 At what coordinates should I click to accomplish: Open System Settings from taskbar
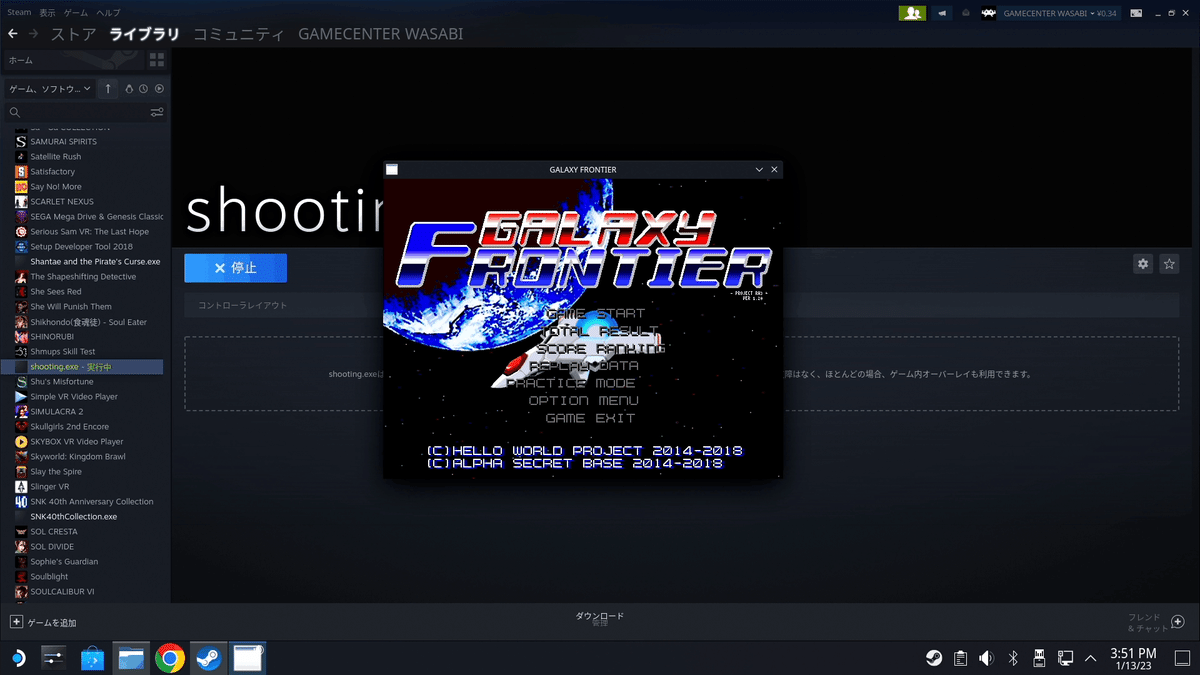53,657
